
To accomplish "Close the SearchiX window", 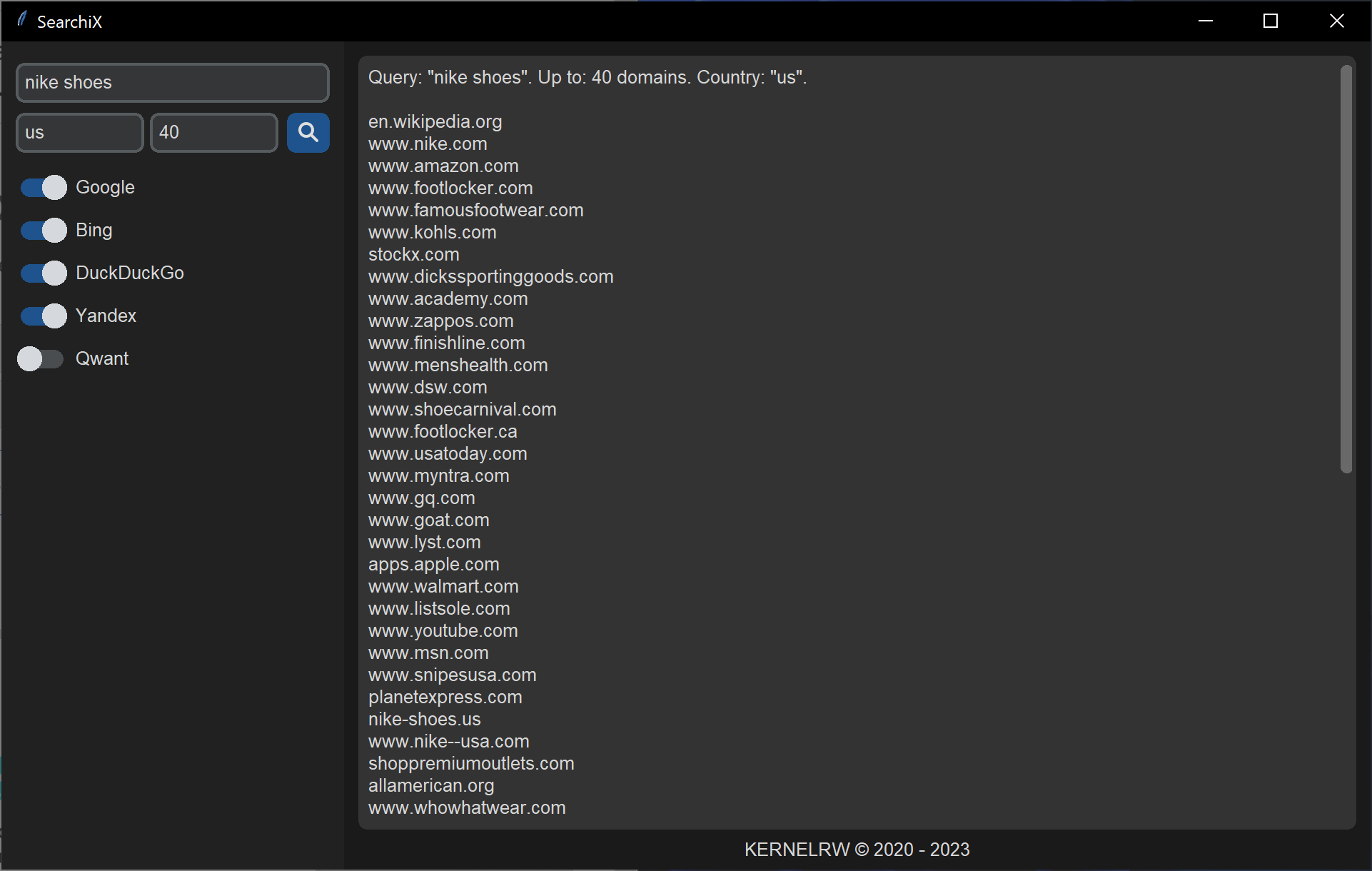I will point(1336,21).
